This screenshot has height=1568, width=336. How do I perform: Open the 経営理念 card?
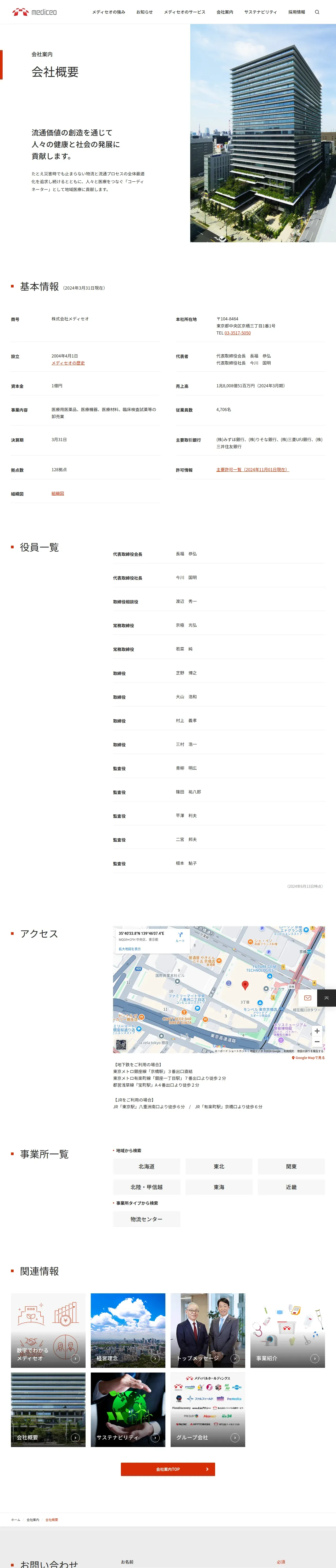(128, 1331)
